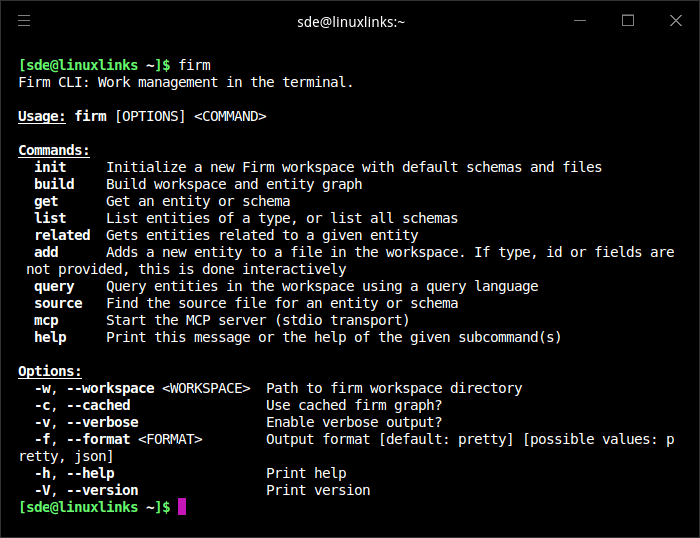Click the typed 'firm' command on the first line
The image size is (700, 538).
pyautogui.click(x=195, y=65)
